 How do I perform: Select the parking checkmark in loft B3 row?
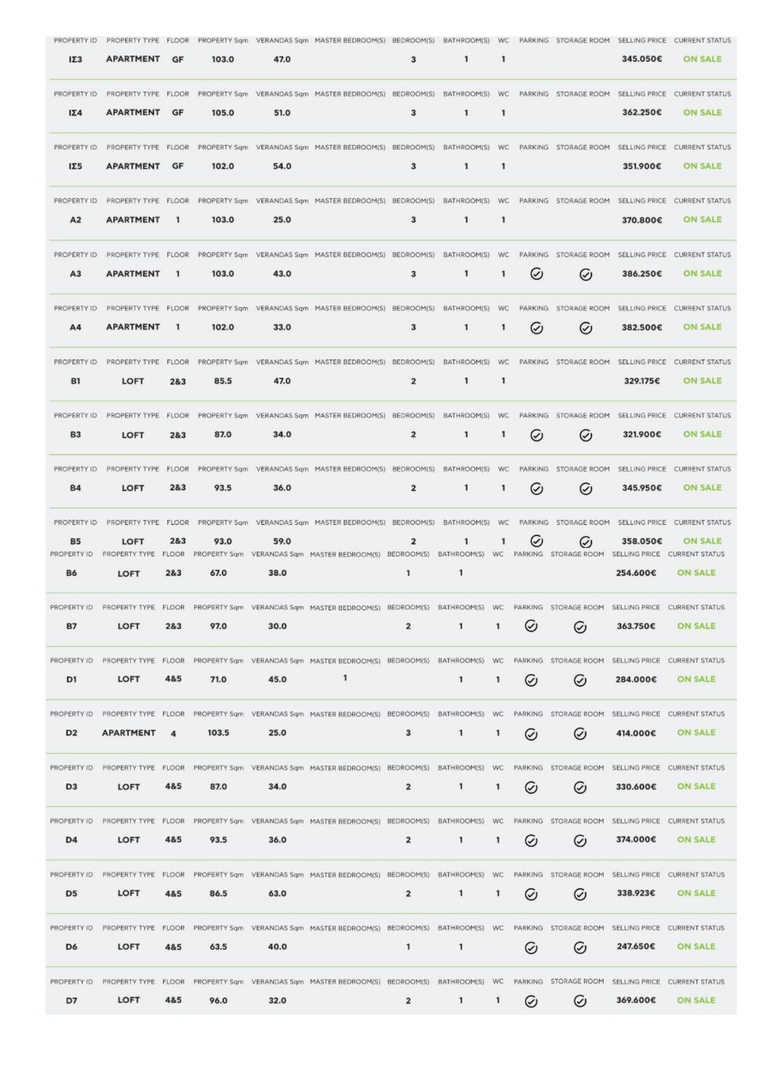[537, 435]
